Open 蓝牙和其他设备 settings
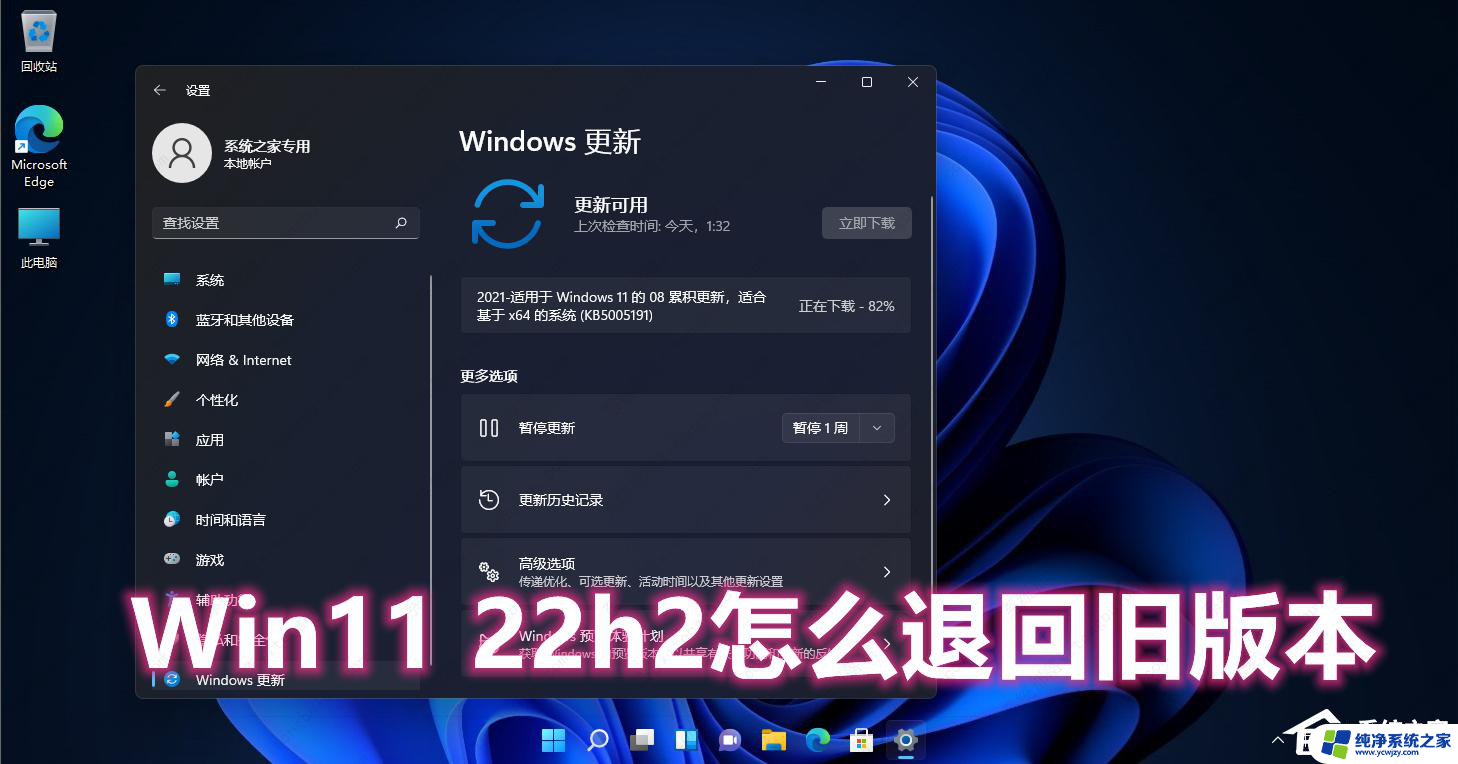This screenshot has width=1458, height=764. click(286, 320)
